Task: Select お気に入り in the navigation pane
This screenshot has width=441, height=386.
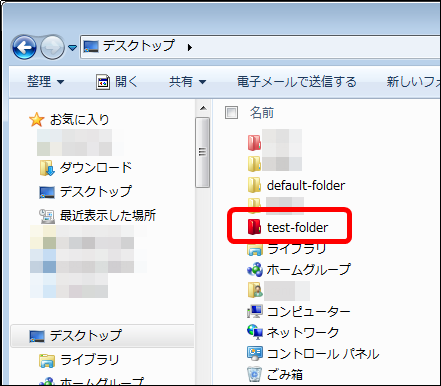Action: click(79, 119)
